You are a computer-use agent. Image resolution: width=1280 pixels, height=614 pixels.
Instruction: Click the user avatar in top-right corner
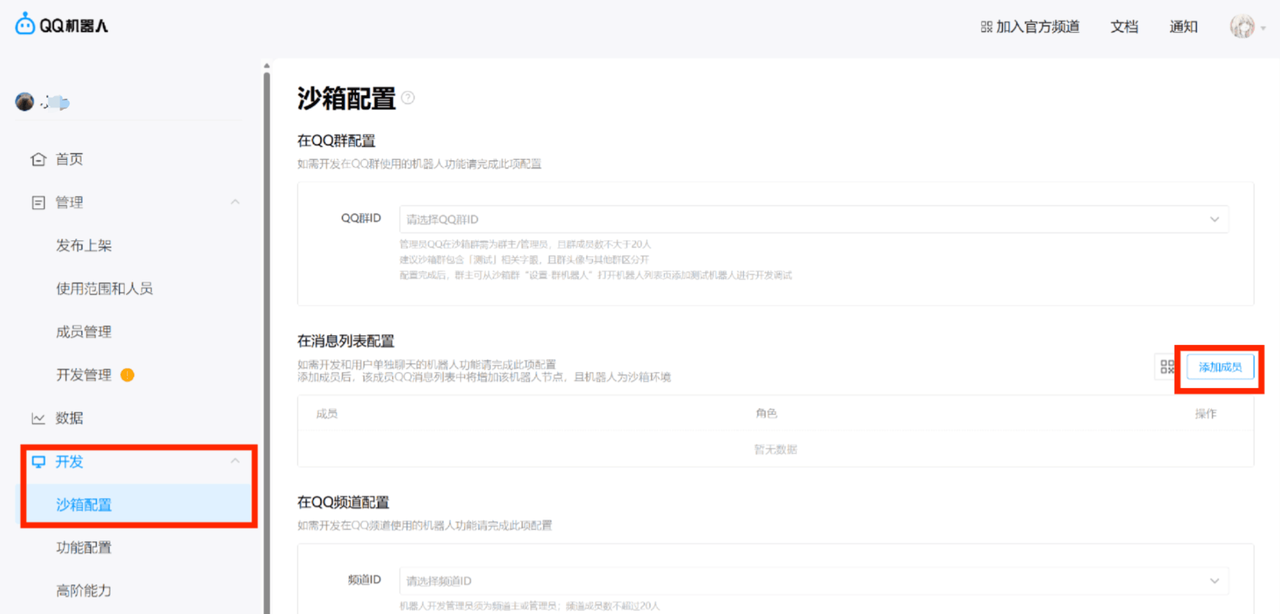[x=1242, y=27]
